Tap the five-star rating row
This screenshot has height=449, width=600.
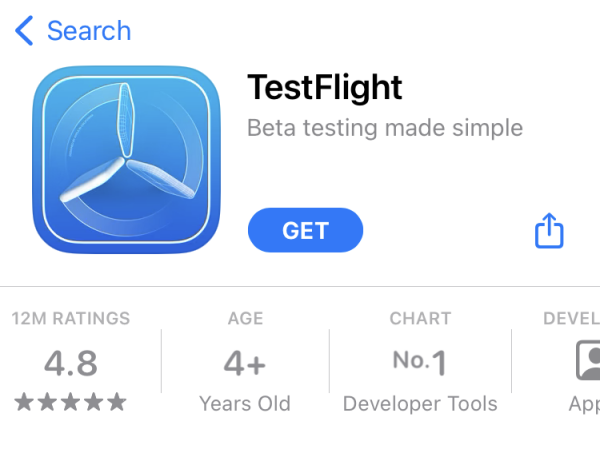(70, 402)
